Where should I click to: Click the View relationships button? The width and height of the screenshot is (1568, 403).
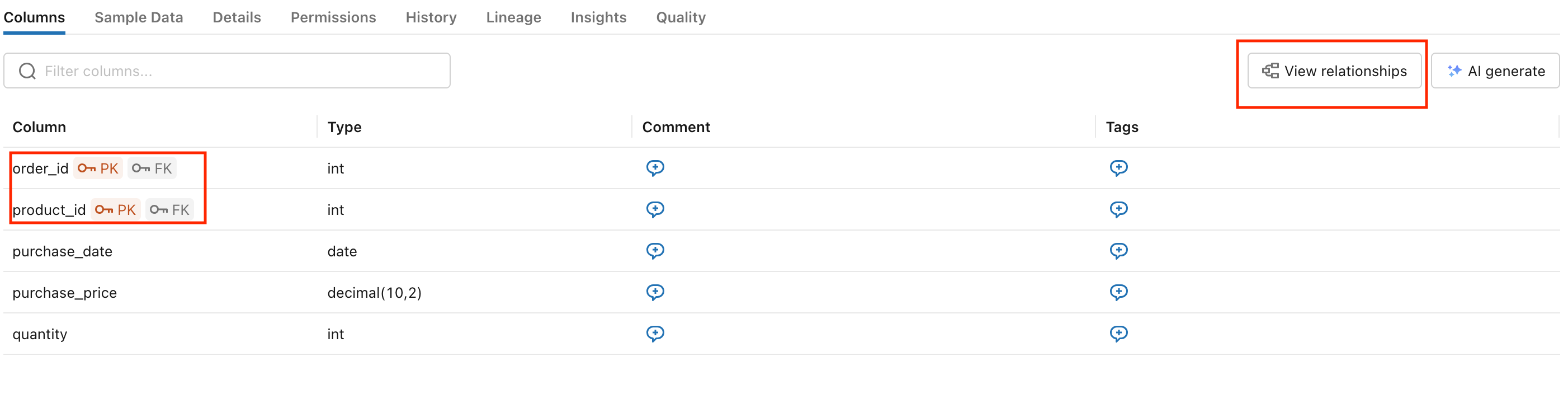pos(1334,71)
